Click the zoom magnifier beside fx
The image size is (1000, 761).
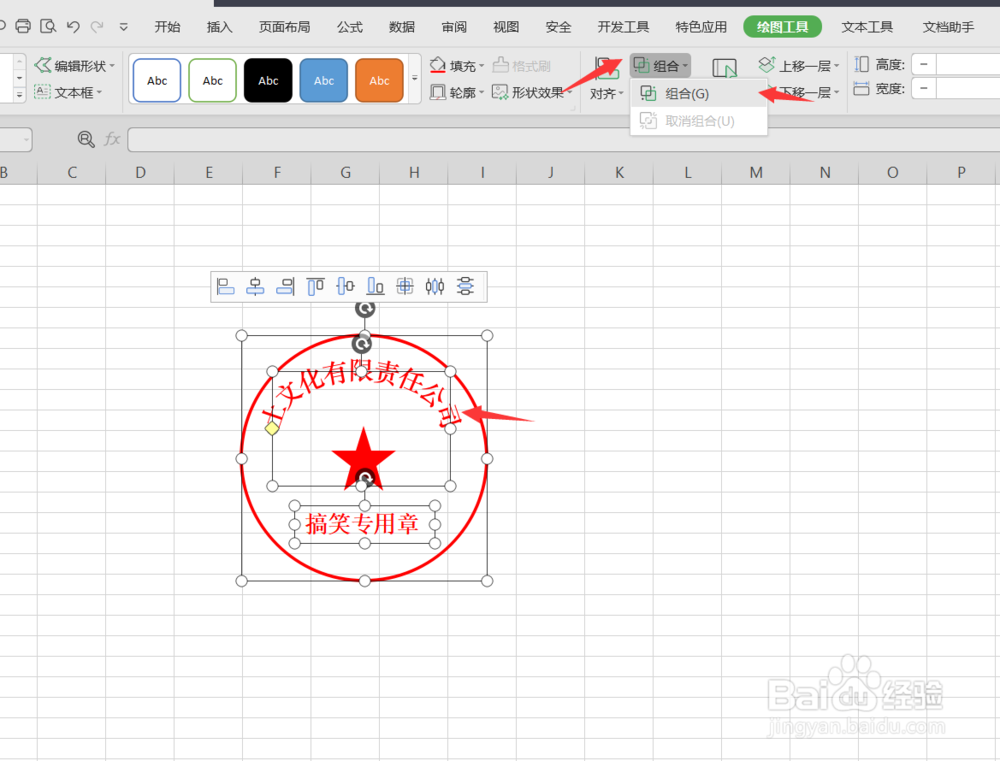tap(85, 138)
